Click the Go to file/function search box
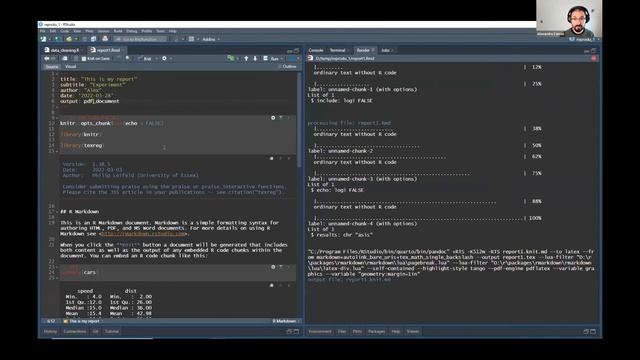The width and height of the screenshot is (640, 360). click(140, 39)
